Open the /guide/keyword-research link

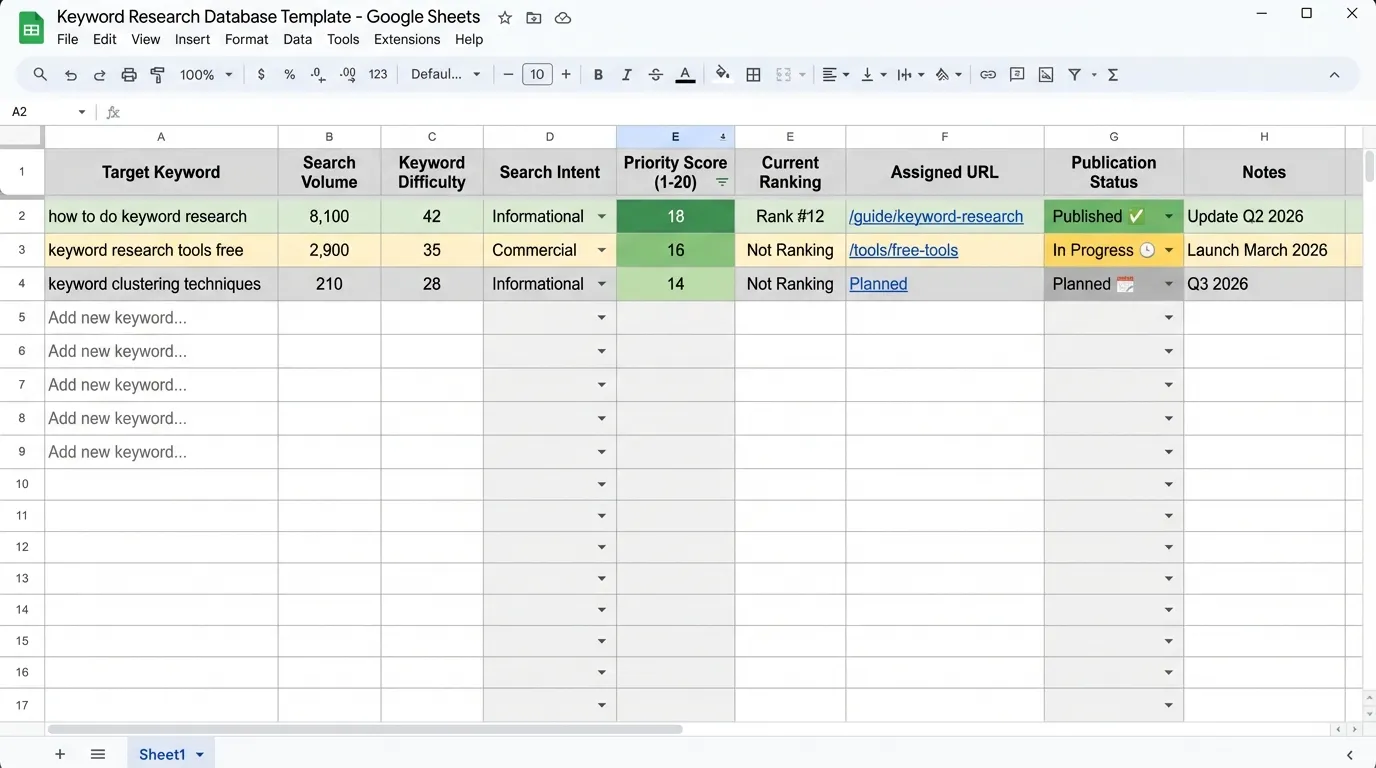(x=936, y=216)
